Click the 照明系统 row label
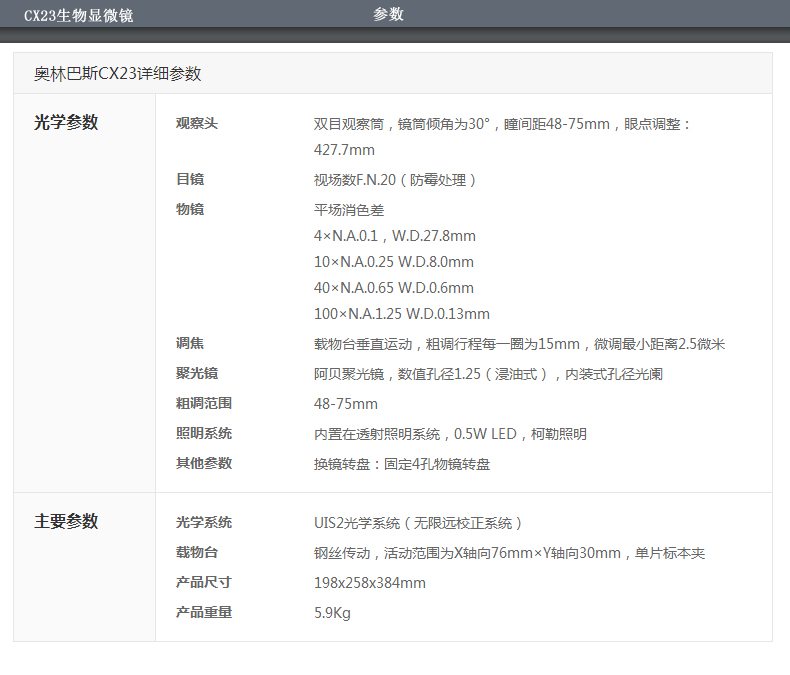 [x=204, y=433]
